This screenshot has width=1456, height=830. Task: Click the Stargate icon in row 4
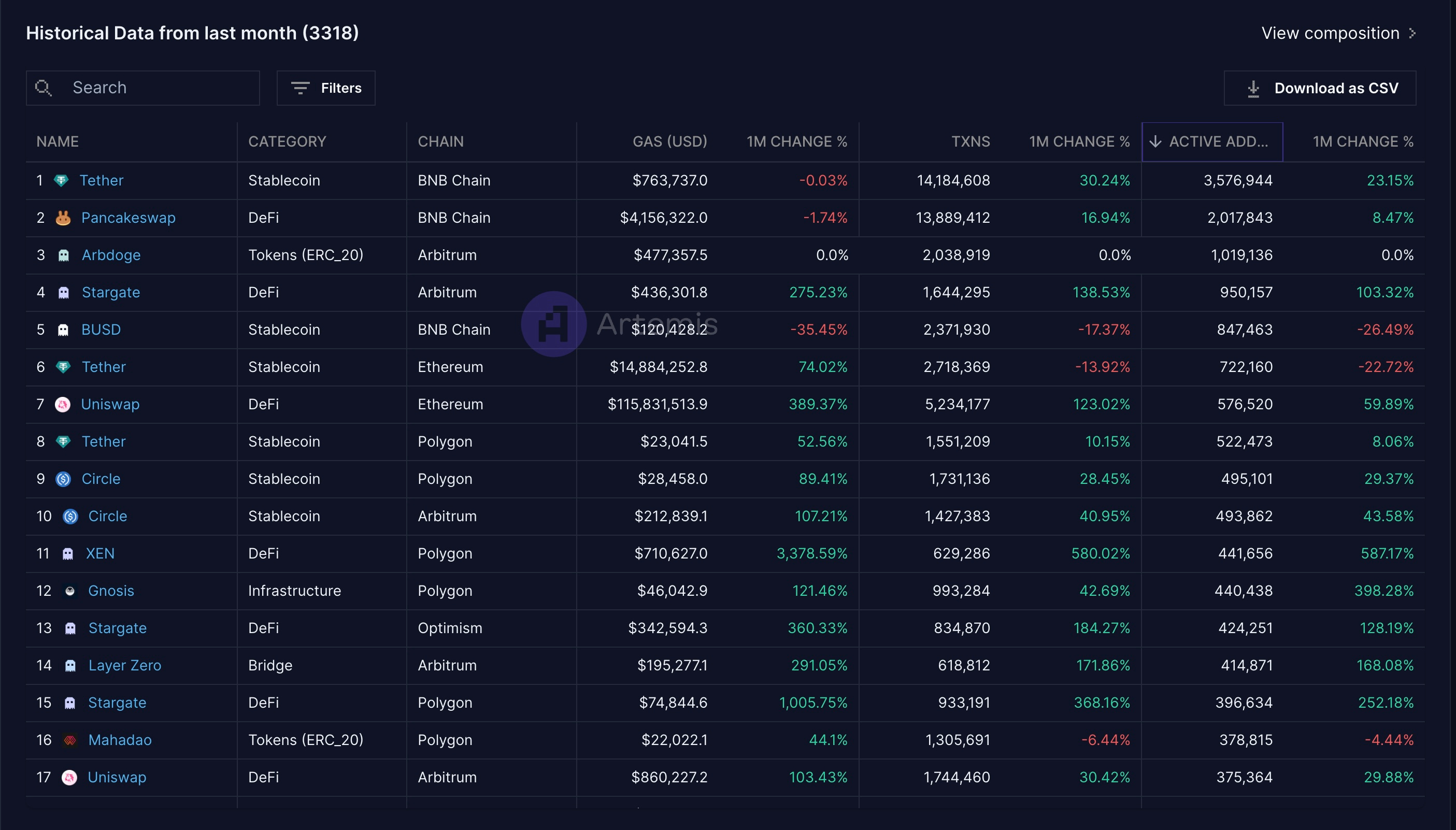pos(63,292)
